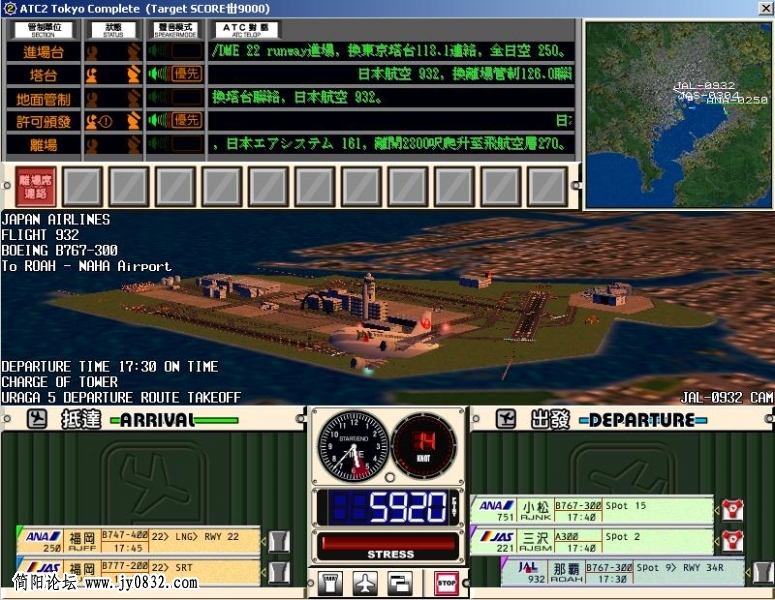Click the 狀態 STATUS column header
Screen dimensions: 775x600
coord(113,30)
